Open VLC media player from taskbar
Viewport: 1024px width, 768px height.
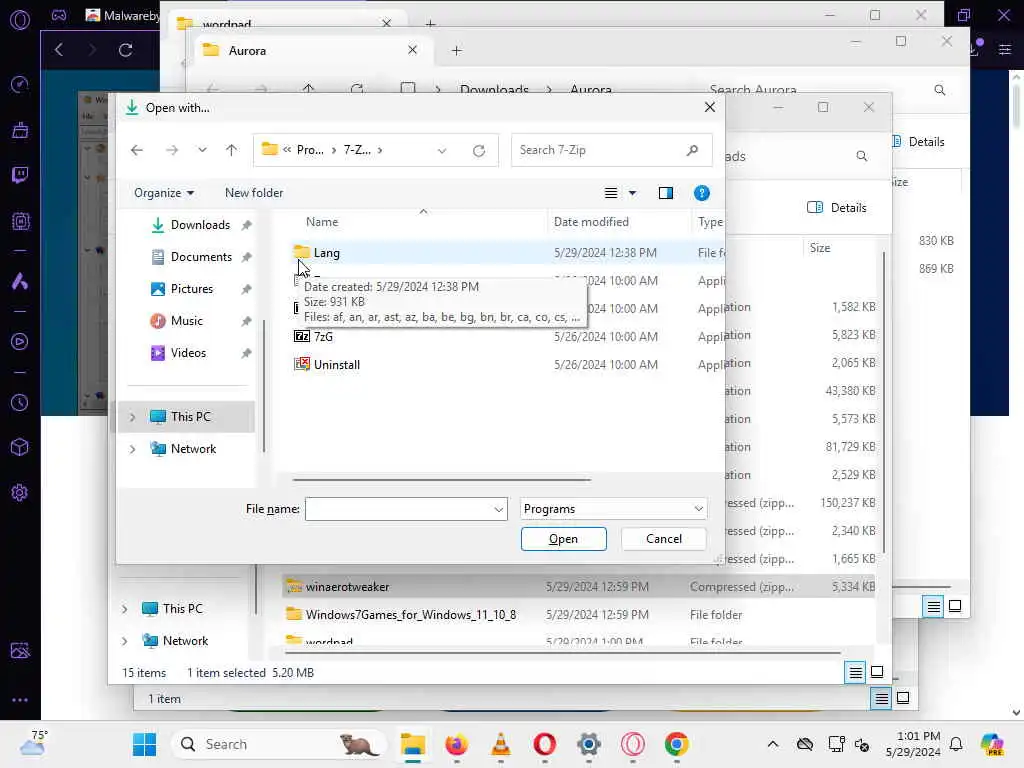500,744
